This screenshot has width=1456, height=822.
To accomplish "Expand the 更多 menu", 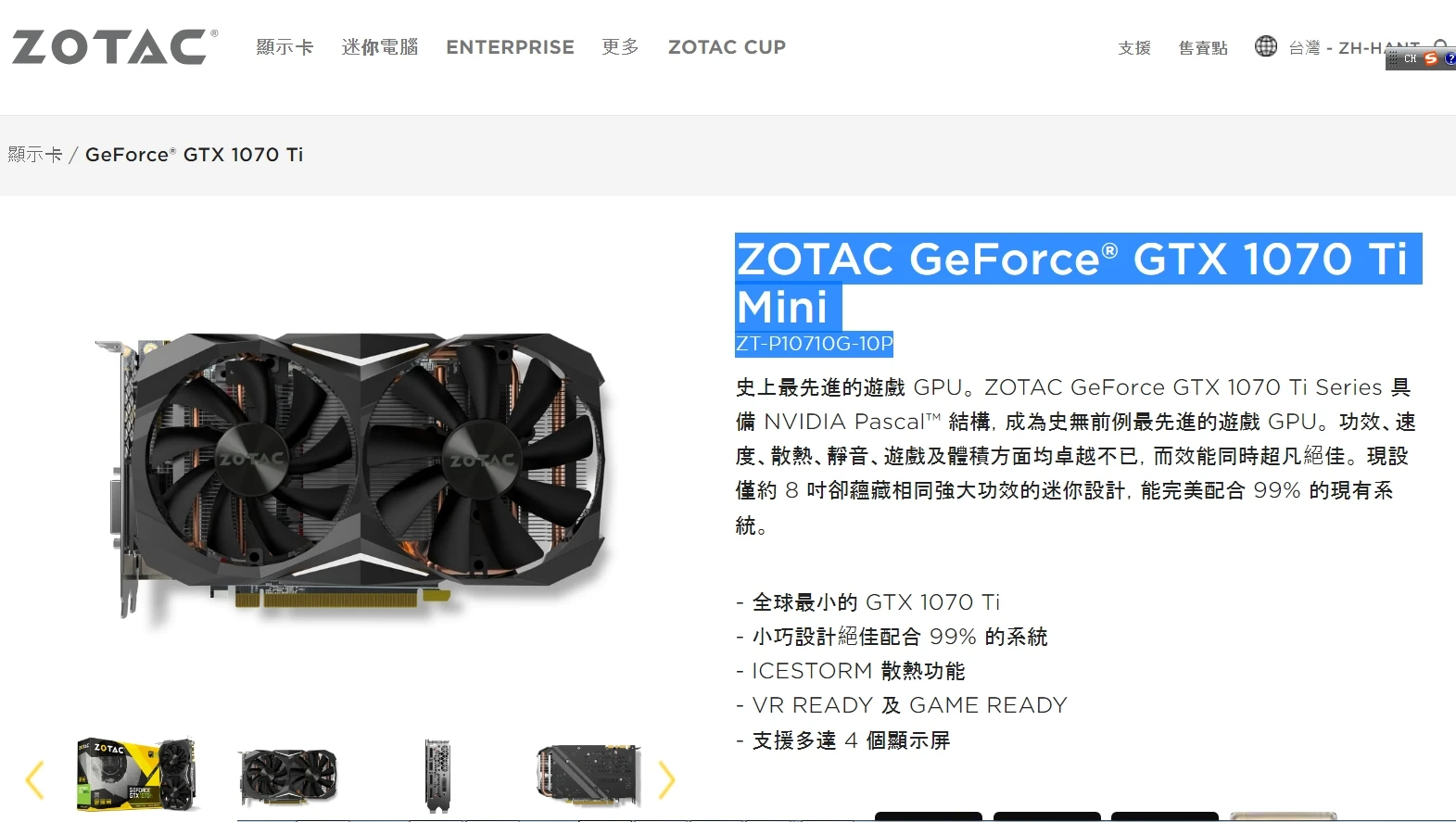I will click(x=620, y=47).
